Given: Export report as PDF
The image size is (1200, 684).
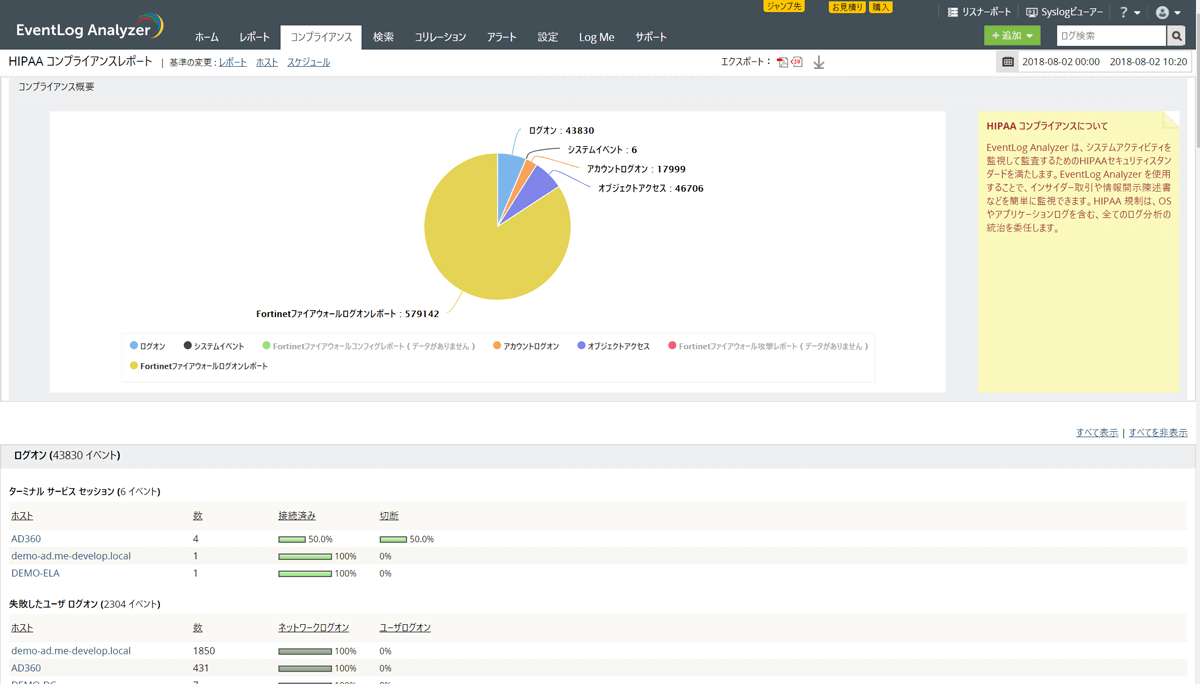Looking at the screenshot, I should pos(783,61).
